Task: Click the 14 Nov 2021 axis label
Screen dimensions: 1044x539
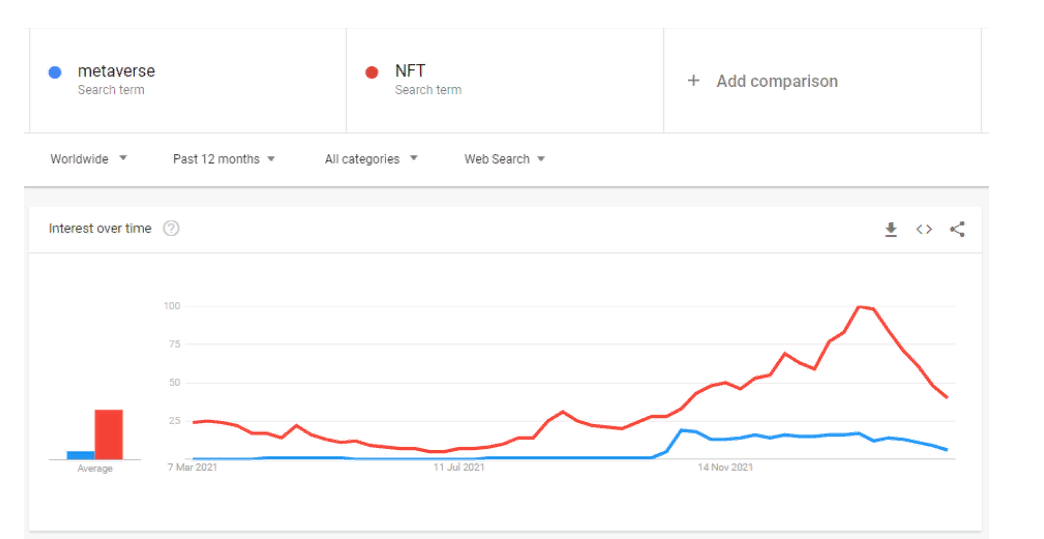Action: [725, 467]
